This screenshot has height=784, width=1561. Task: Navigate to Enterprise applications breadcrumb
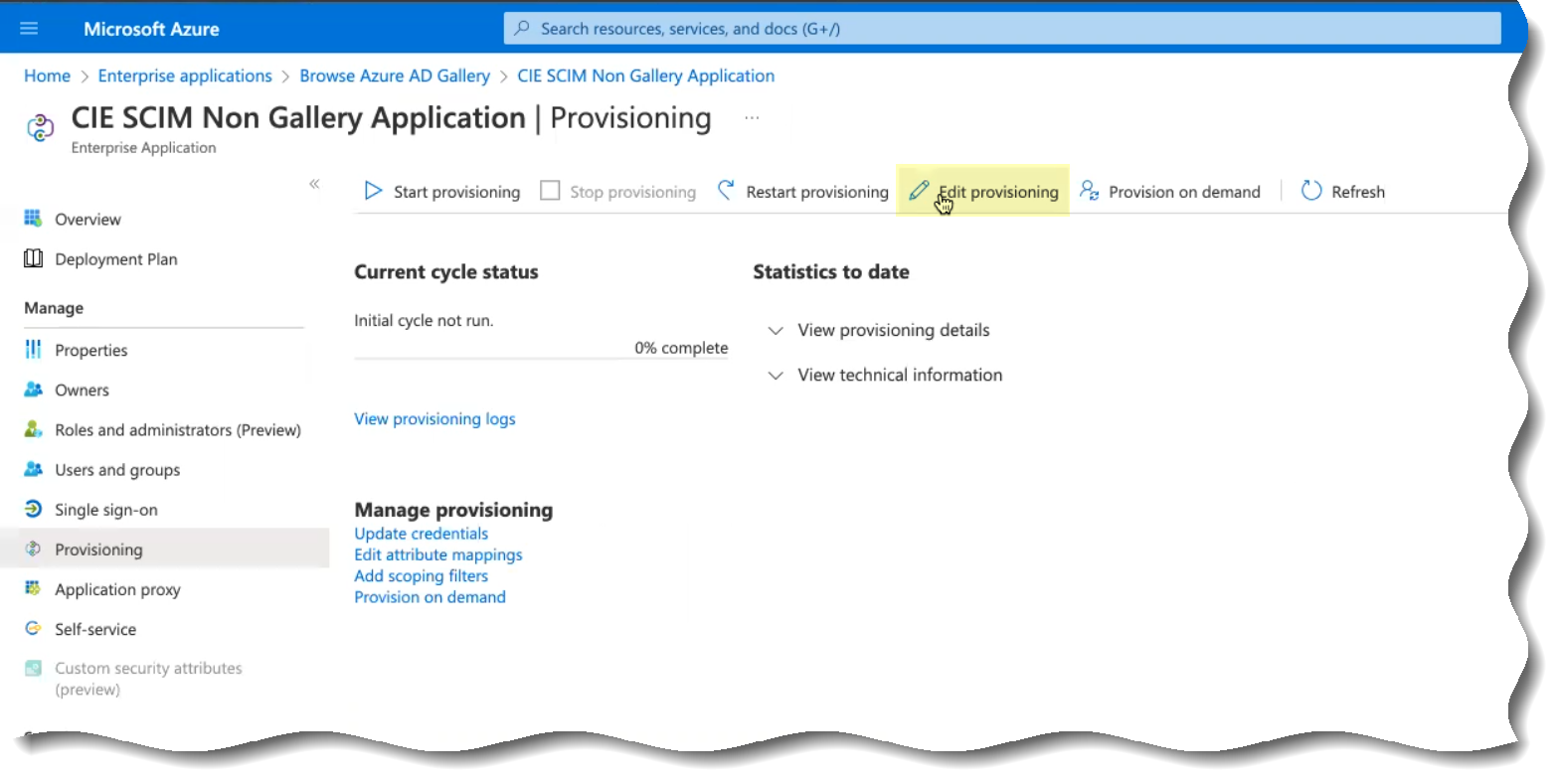pyautogui.click(x=185, y=77)
